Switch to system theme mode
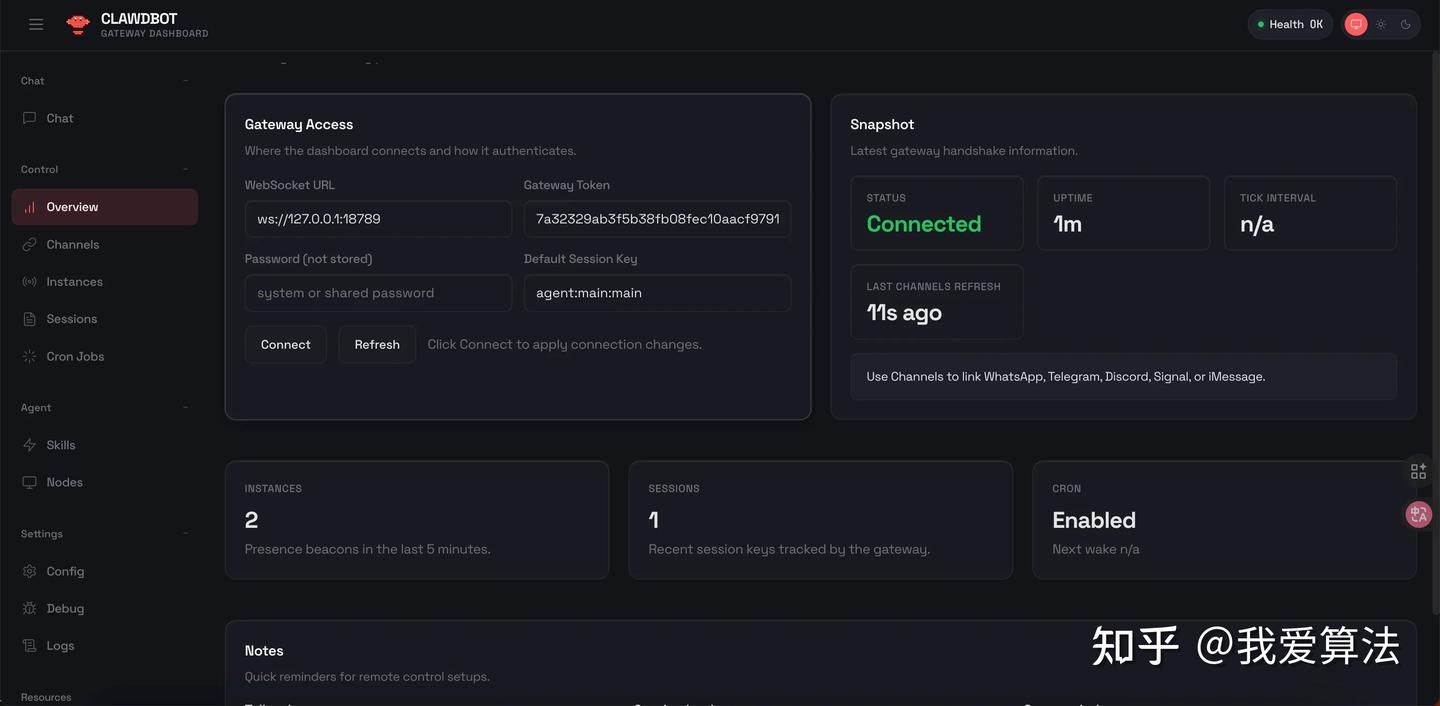This screenshot has width=1440, height=706. pos(1356,25)
